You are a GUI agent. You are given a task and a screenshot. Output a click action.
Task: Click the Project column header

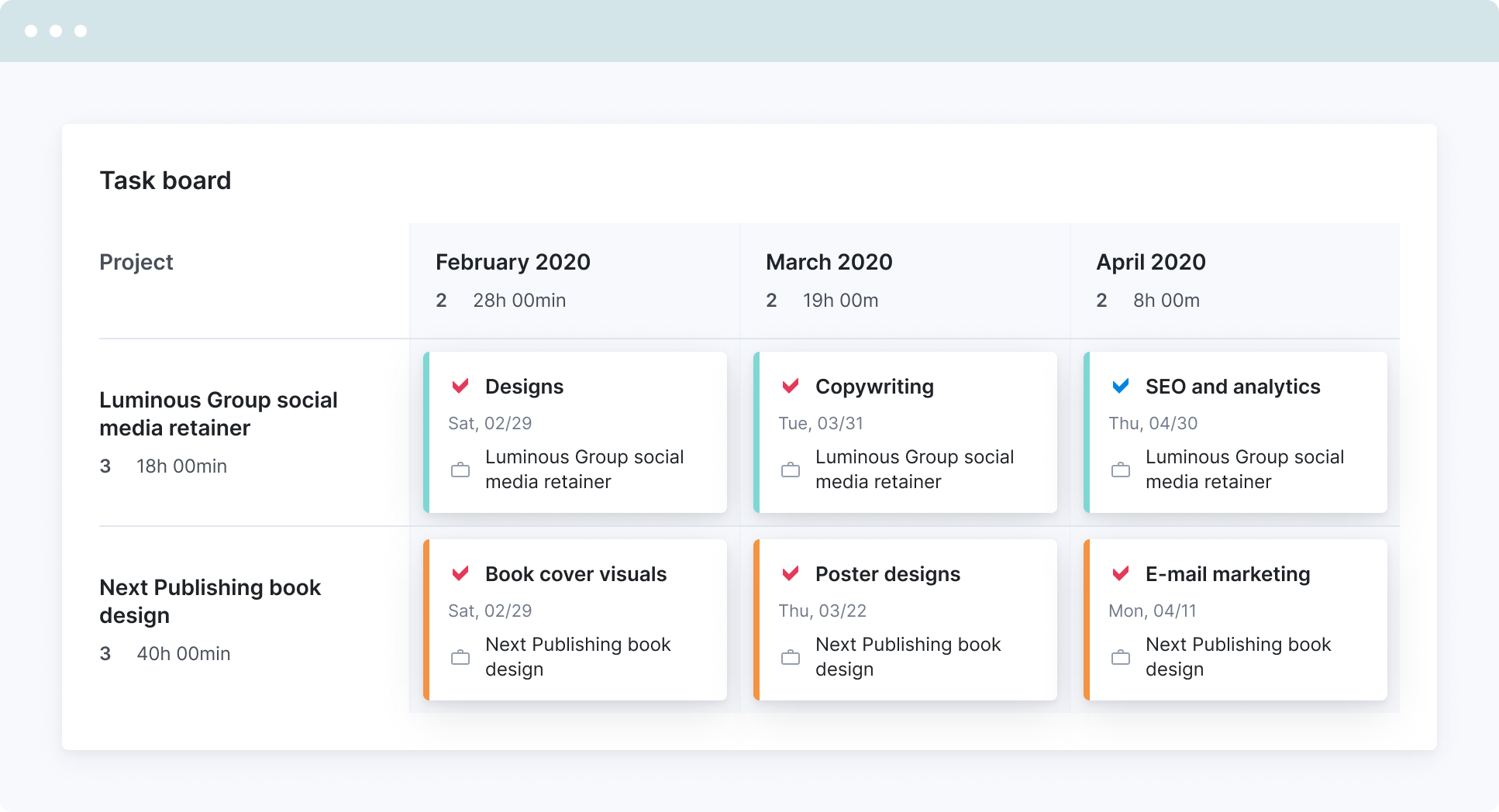(x=136, y=262)
